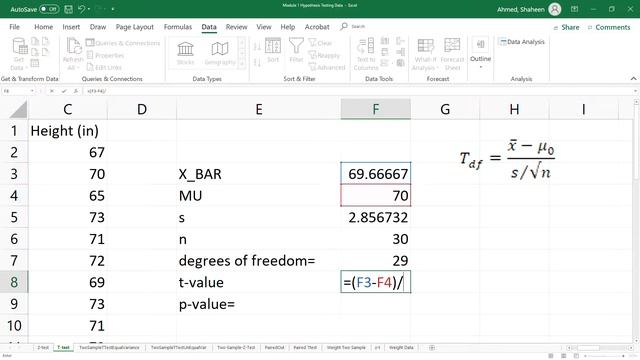Viewport: 640px width, 360px height.
Task: Open the File menu
Action: (x=15, y=27)
